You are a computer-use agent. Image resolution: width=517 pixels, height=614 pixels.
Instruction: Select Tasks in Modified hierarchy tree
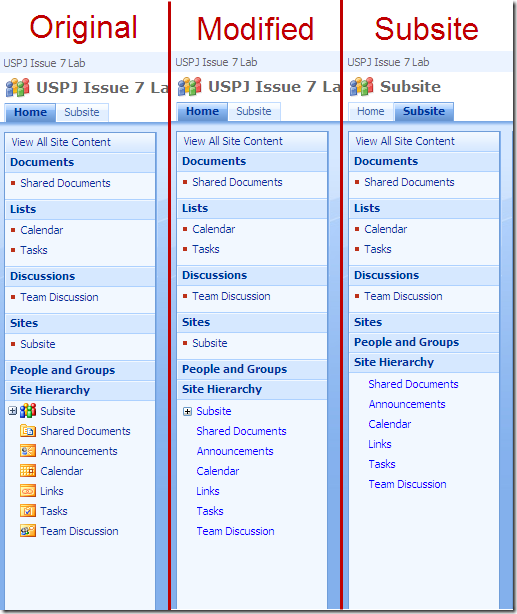210,511
